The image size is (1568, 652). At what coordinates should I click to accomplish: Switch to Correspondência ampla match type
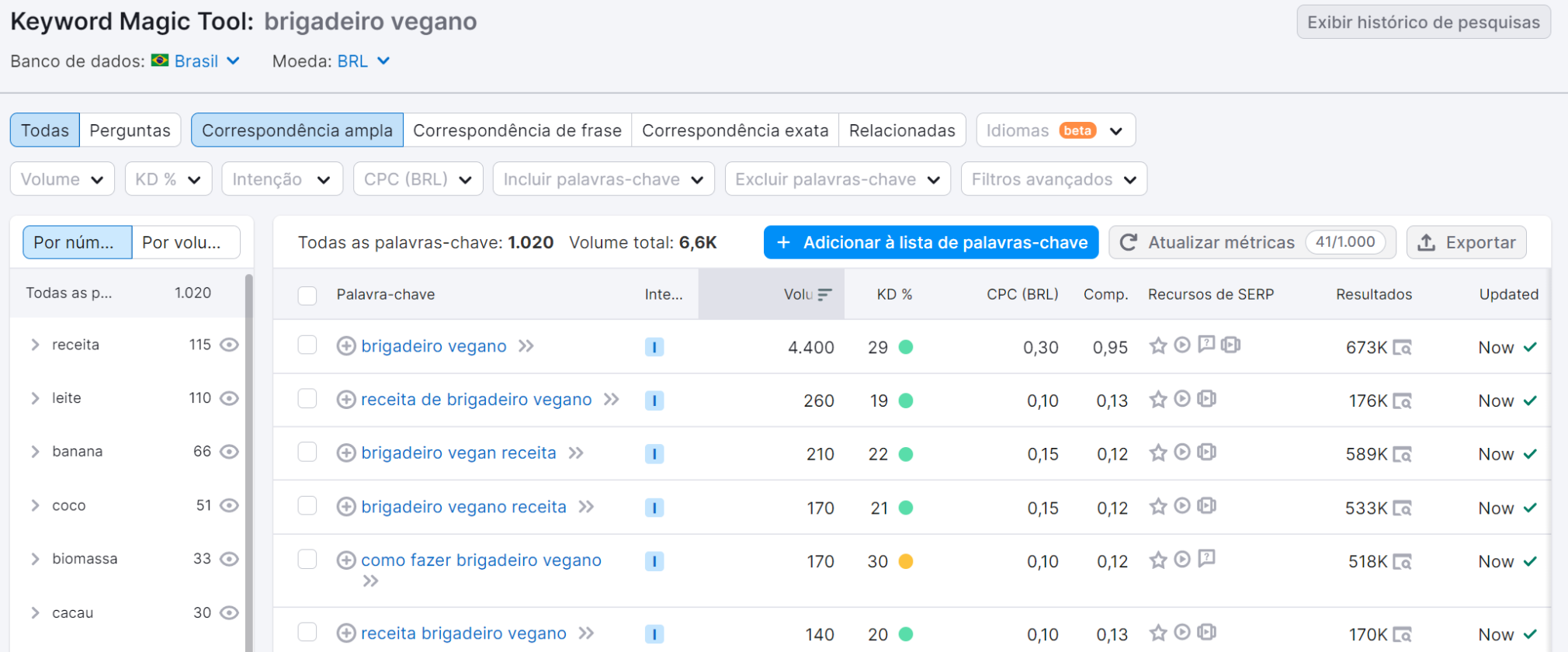(297, 130)
